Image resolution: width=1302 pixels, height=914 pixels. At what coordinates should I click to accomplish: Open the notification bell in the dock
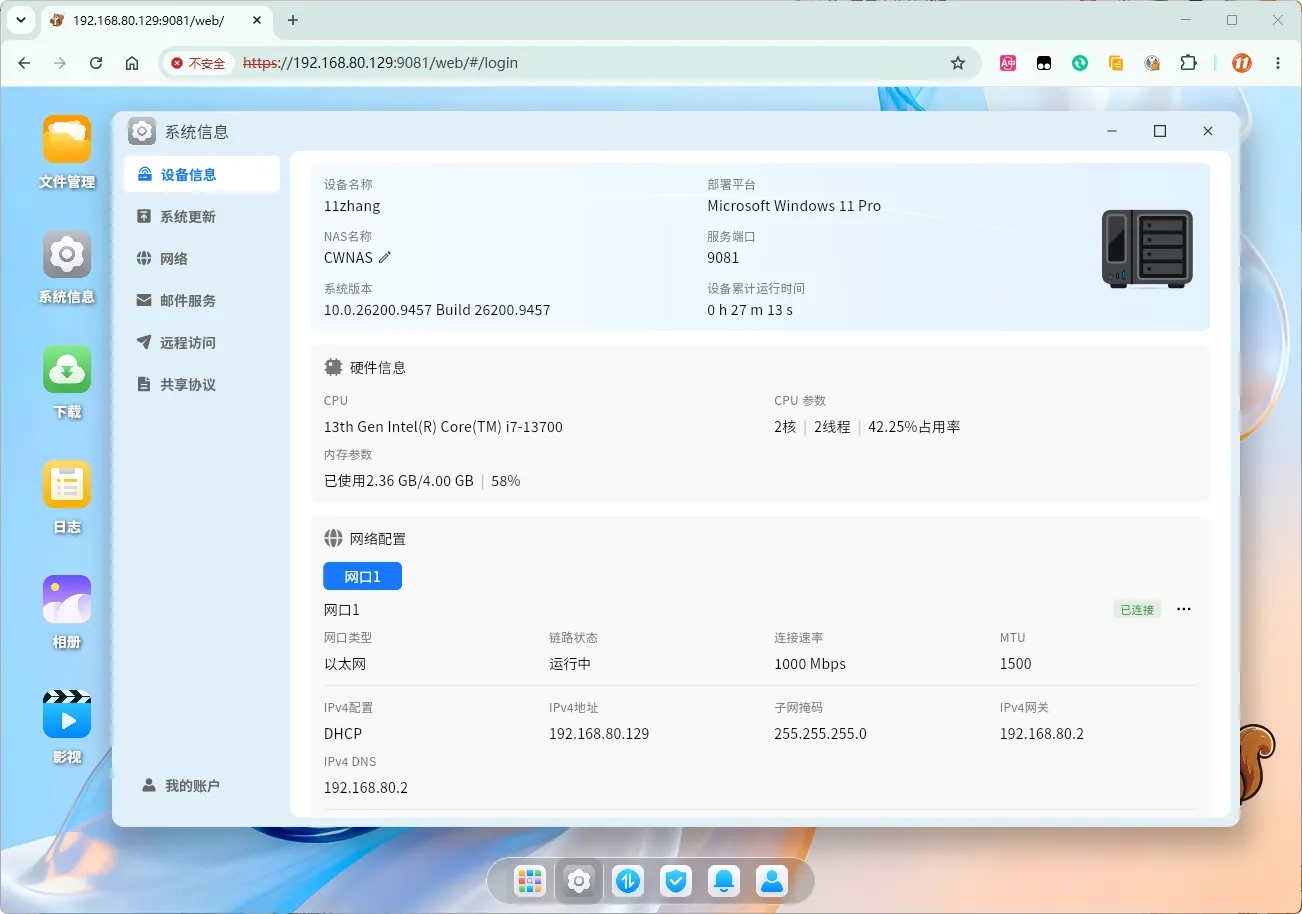point(724,881)
